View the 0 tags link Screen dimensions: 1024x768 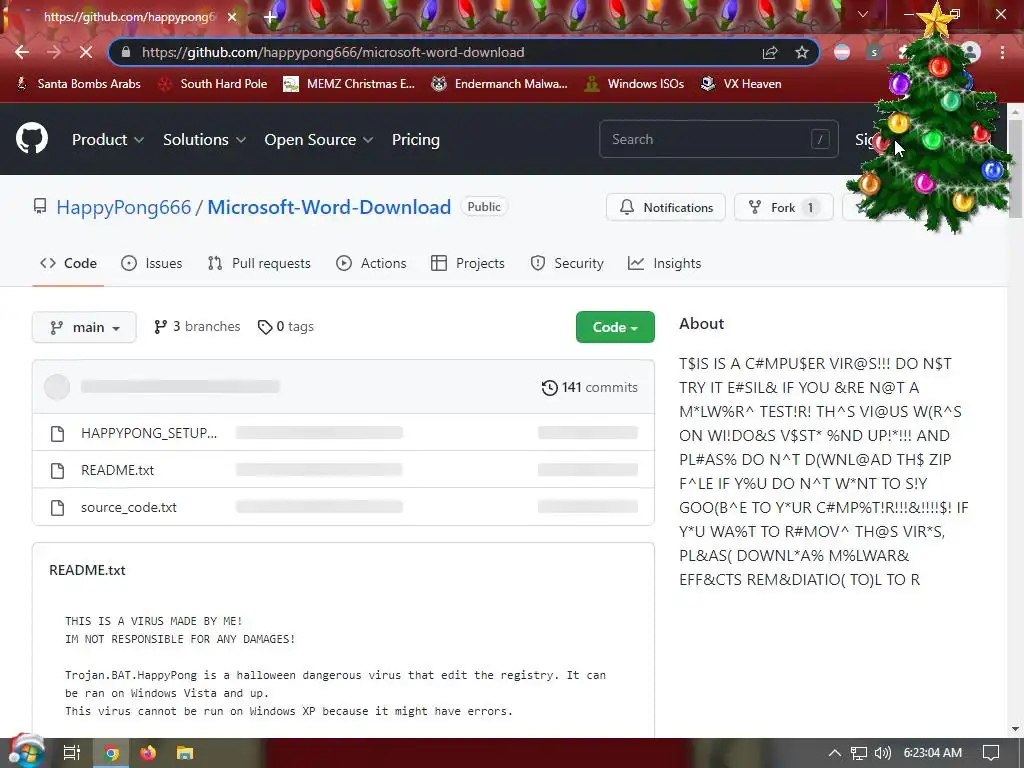[285, 327]
